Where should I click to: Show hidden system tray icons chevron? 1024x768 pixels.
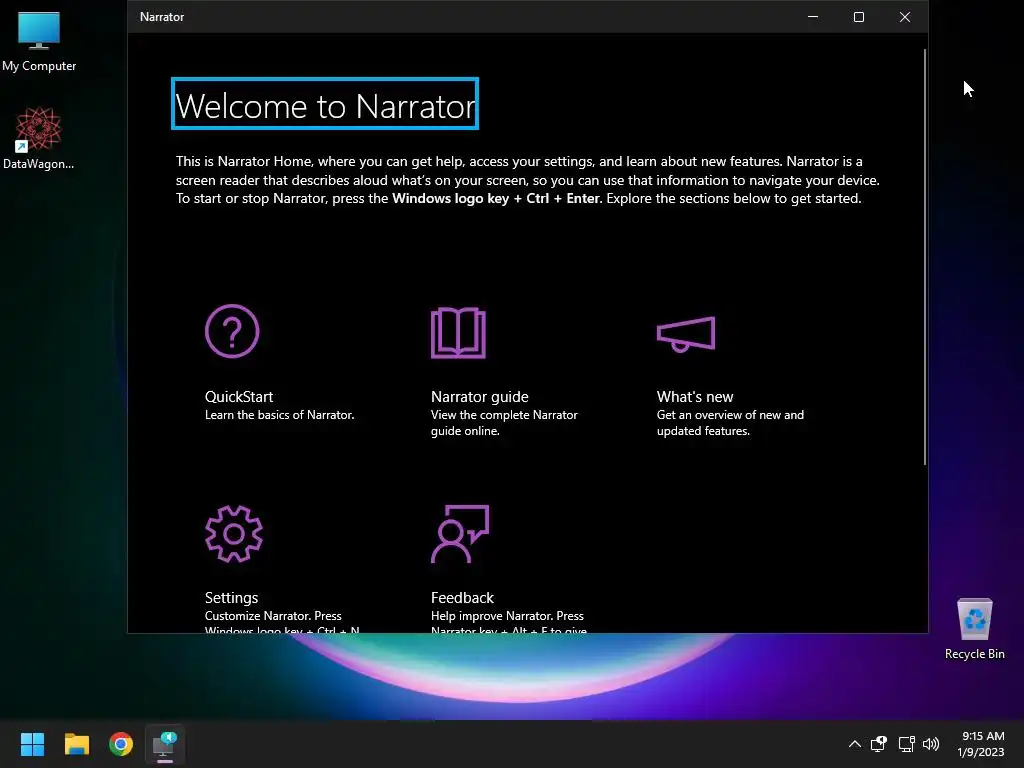click(854, 744)
